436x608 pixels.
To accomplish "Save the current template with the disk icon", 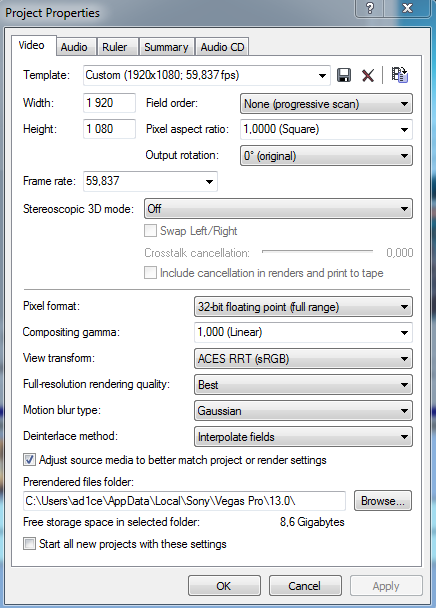I will [x=344, y=75].
